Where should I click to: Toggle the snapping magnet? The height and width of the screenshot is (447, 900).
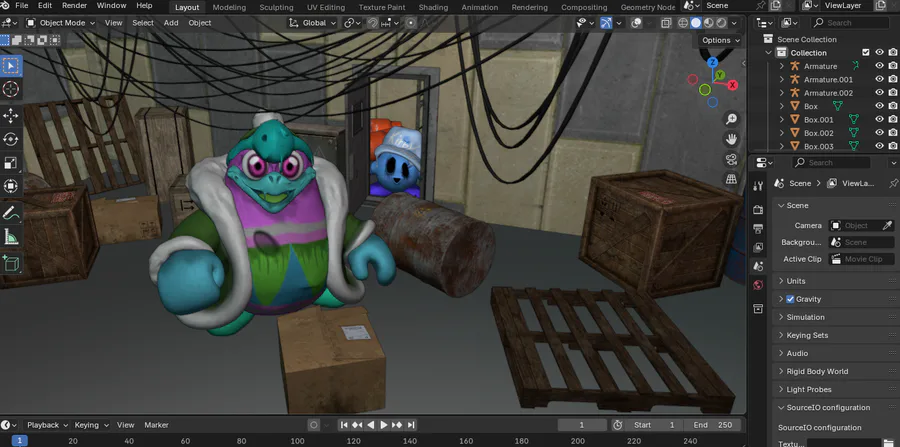(x=373, y=23)
